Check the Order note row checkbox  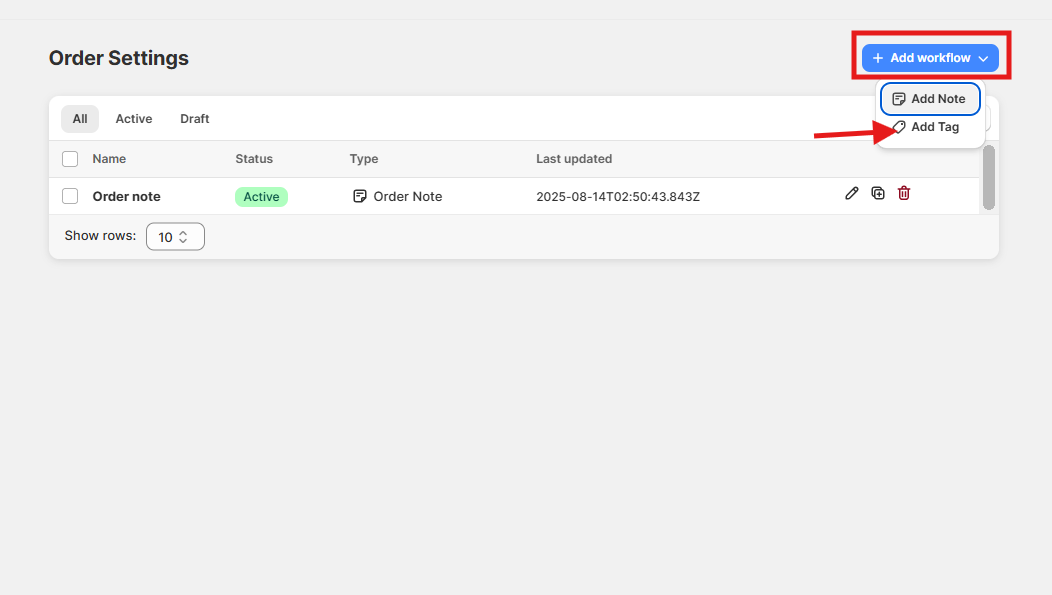click(70, 196)
